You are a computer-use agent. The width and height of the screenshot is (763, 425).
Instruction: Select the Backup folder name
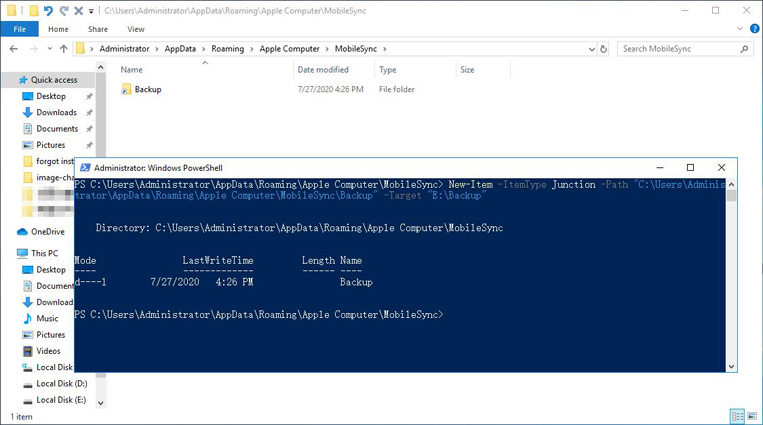pyautogui.click(x=148, y=89)
